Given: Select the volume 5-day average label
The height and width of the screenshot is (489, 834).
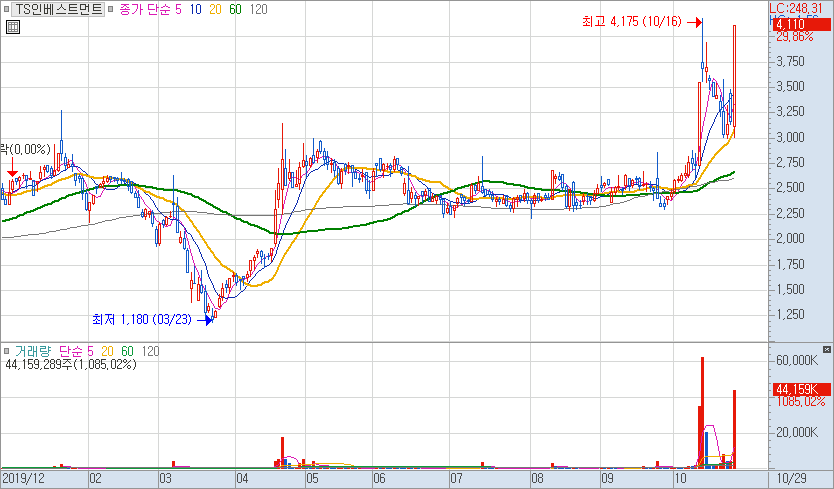Looking at the screenshot, I should coord(90,351).
